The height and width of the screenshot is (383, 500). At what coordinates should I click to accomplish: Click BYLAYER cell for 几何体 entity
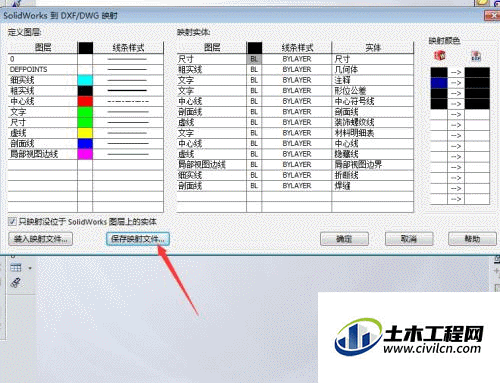coord(297,69)
